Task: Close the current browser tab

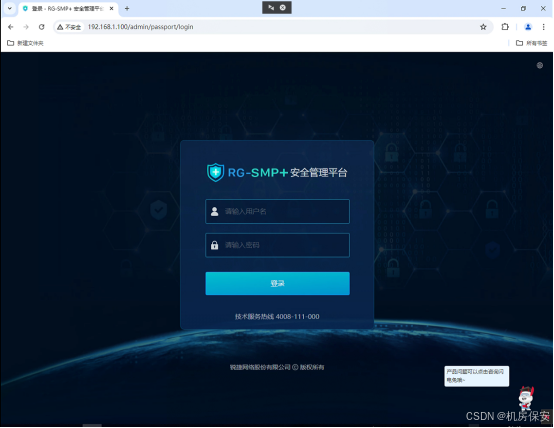Action: [111, 8]
